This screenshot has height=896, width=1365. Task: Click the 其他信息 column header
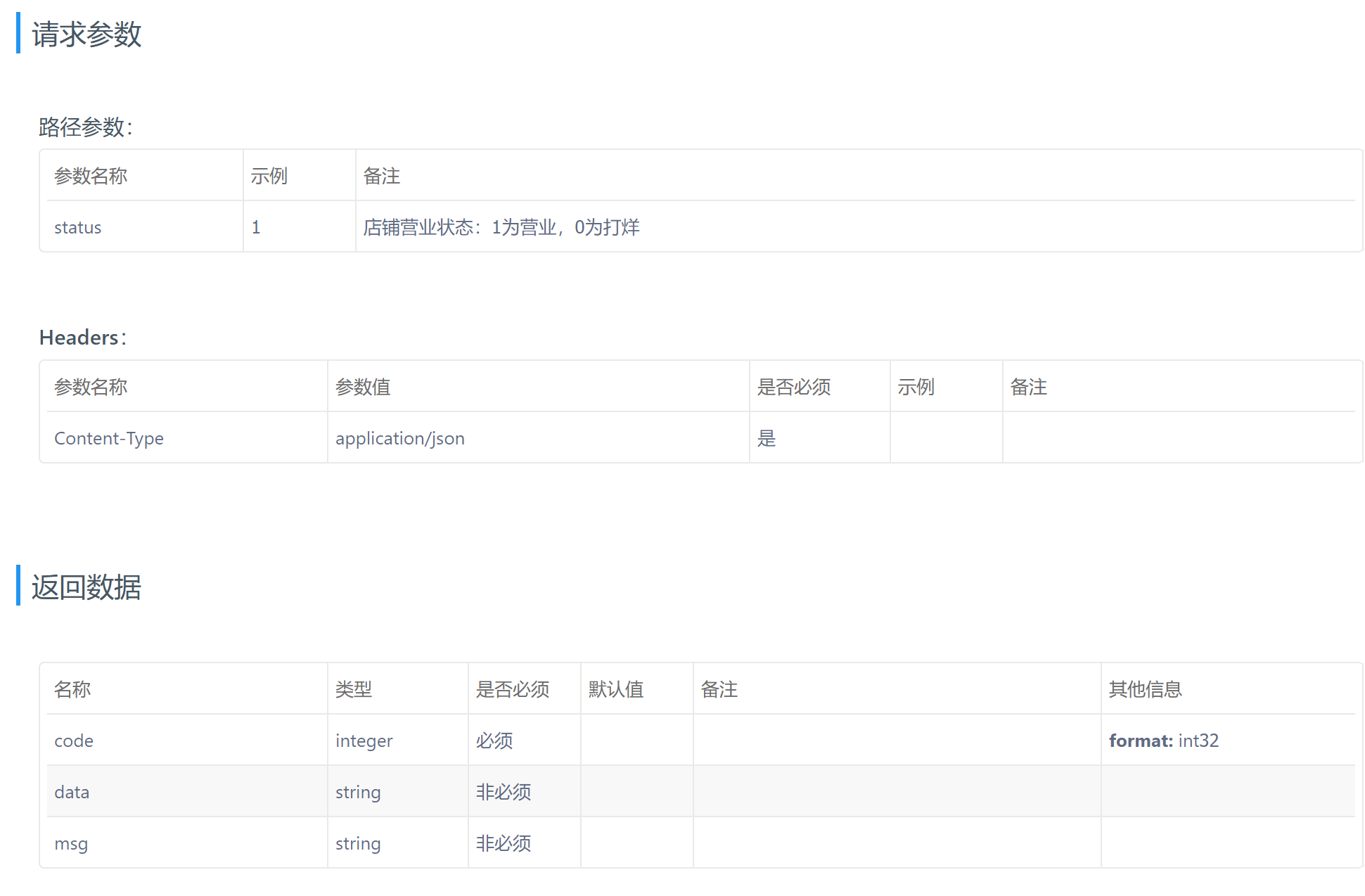(x=1145, y=689)
